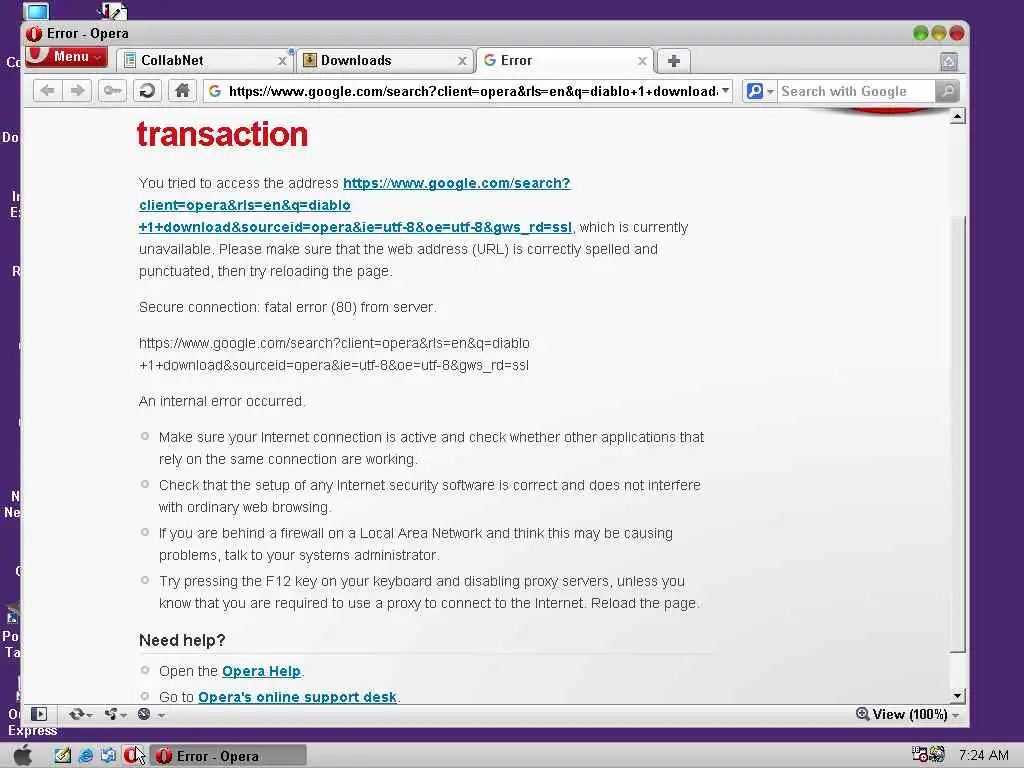Image resolution: width=1024 pixels, height=768 pixels.
Task: Open the red Opera Menu button
Action: [66, 57]
